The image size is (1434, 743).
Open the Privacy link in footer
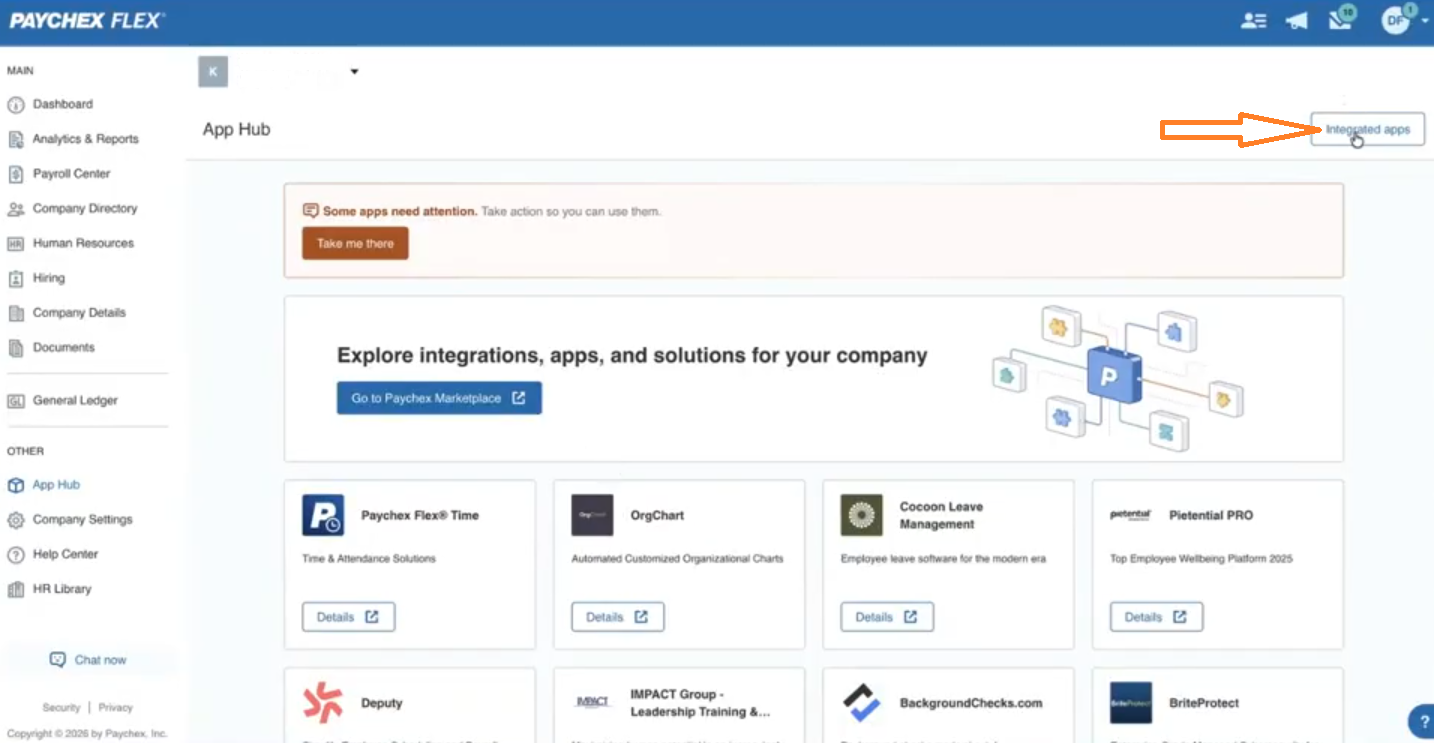116,708
